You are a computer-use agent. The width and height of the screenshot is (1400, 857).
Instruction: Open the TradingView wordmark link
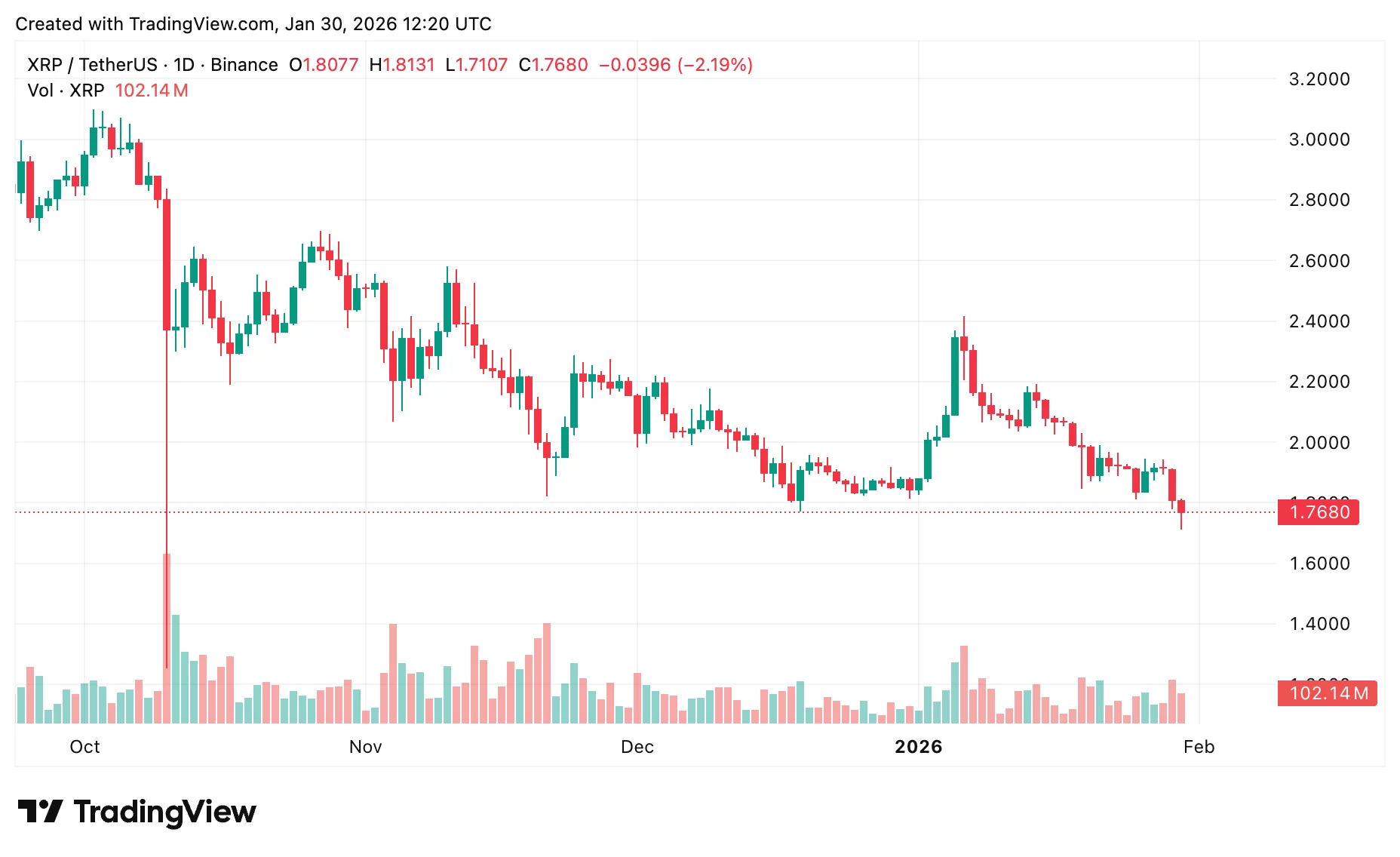pos(164,812)
